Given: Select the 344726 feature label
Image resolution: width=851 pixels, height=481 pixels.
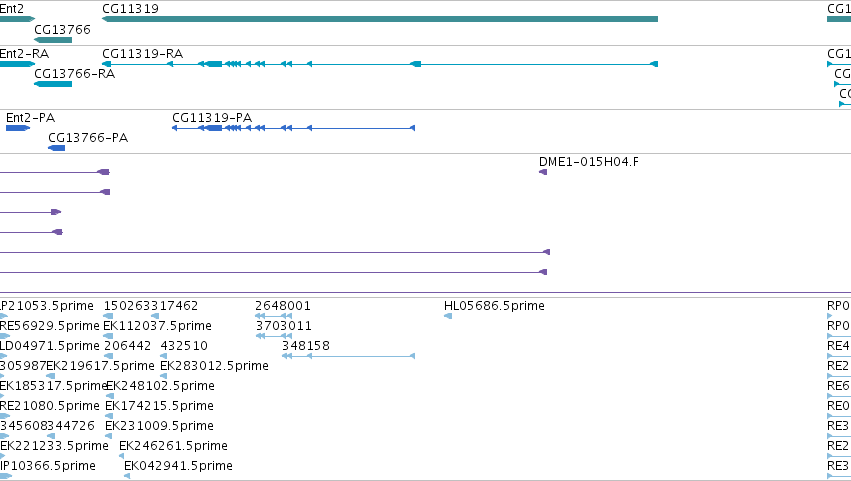Looking at the screenshot, I should [x=71, y=426].
